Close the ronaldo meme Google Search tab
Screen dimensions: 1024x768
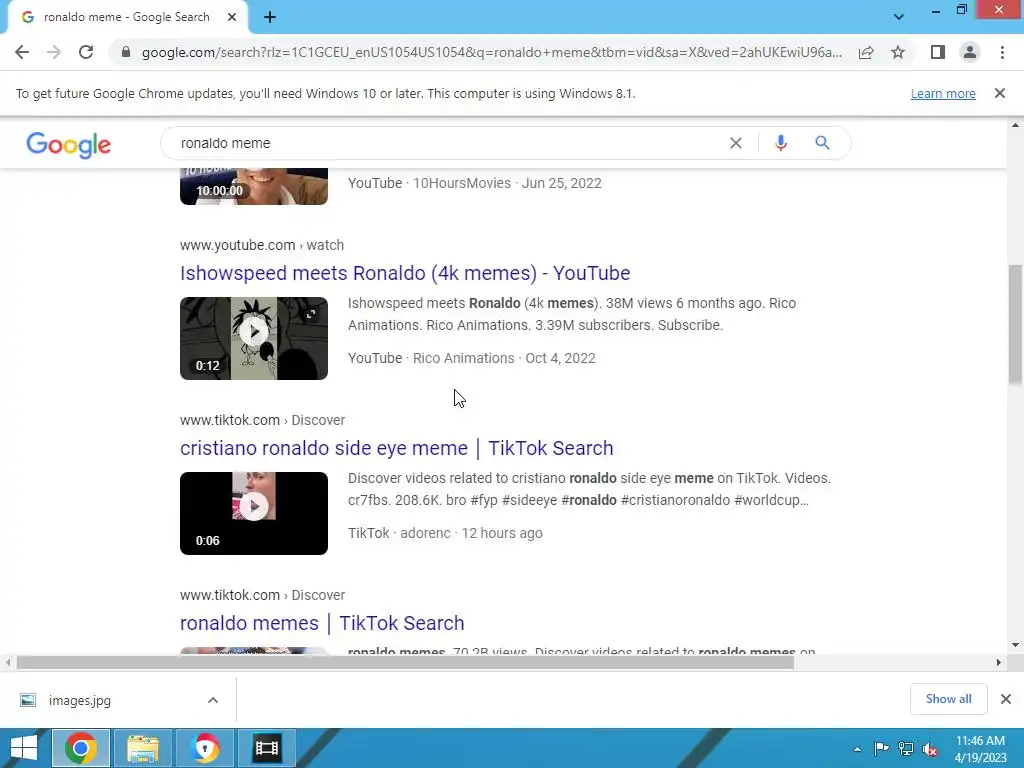pyautogui.click(x=232, y=18)
